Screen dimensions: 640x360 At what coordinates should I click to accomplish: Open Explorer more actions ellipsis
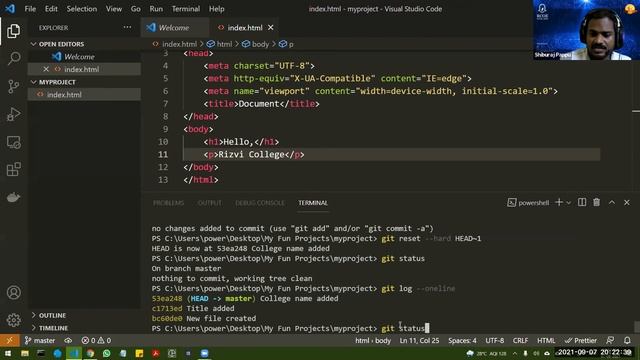click(x=127, y=27)
